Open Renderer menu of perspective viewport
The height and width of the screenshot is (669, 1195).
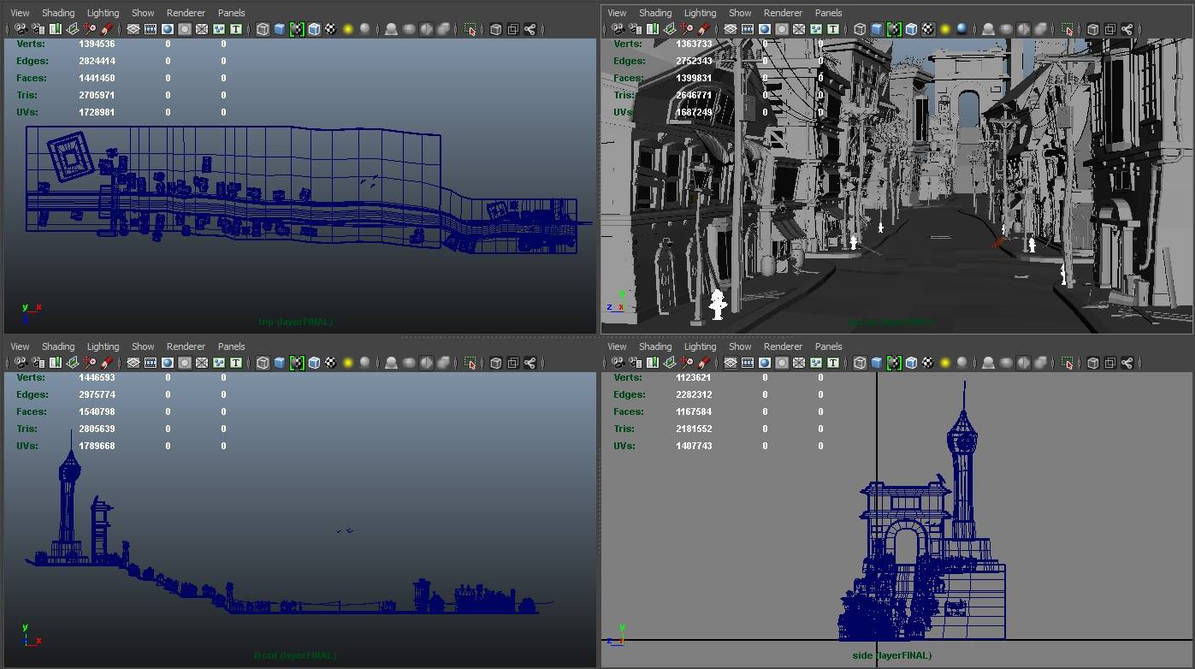point(783,13)
